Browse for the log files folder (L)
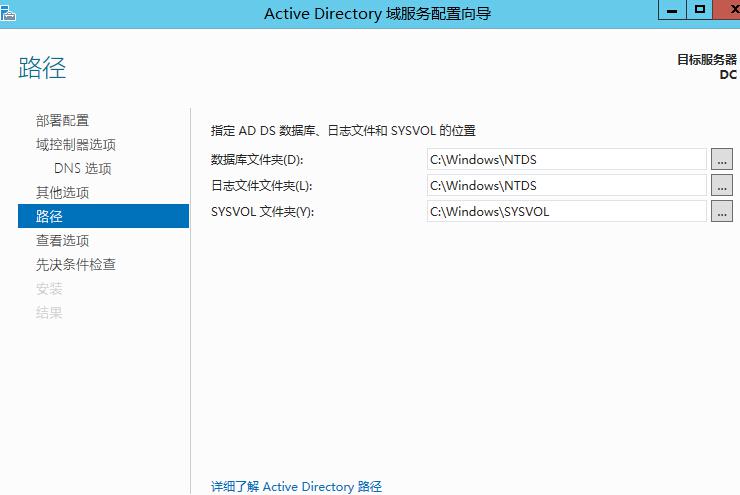 click(722, 185)
